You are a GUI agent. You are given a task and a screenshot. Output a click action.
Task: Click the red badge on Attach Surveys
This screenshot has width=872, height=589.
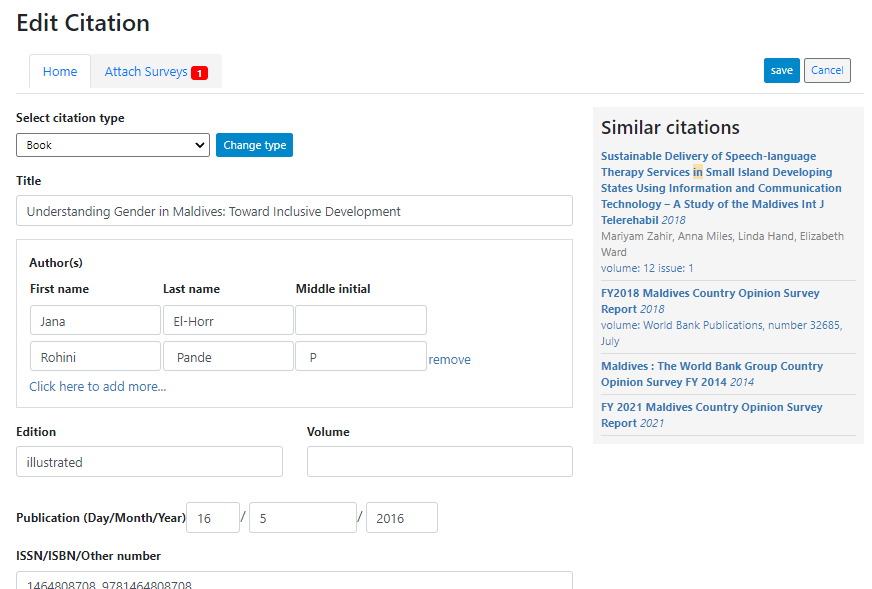pos(199,73)
